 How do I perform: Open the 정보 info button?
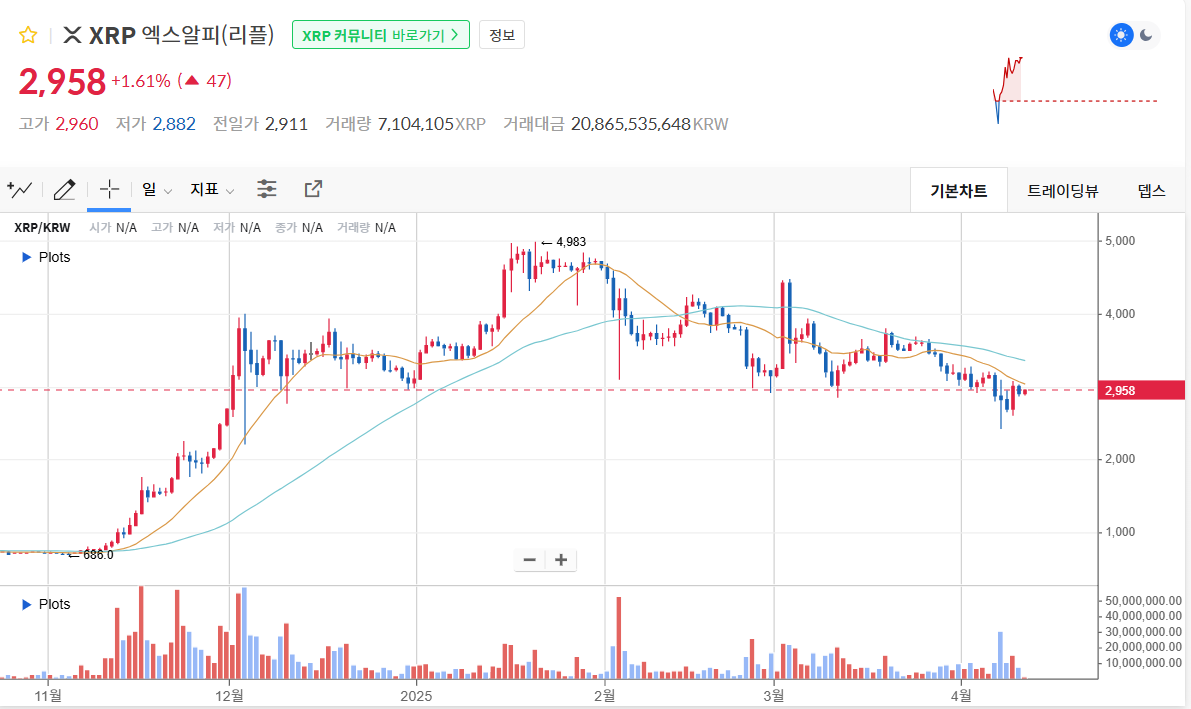coord(501,35)
